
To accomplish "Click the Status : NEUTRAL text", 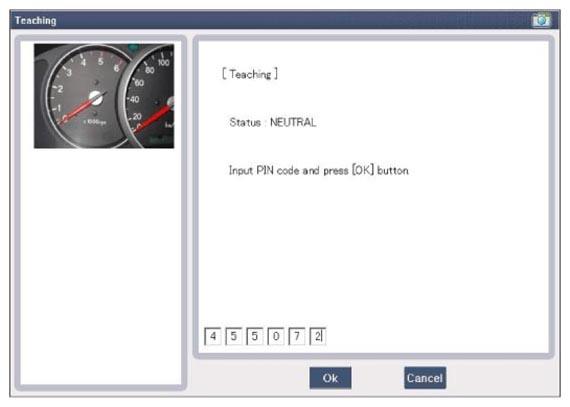I will pyautogui.click(x=273, y=122).
